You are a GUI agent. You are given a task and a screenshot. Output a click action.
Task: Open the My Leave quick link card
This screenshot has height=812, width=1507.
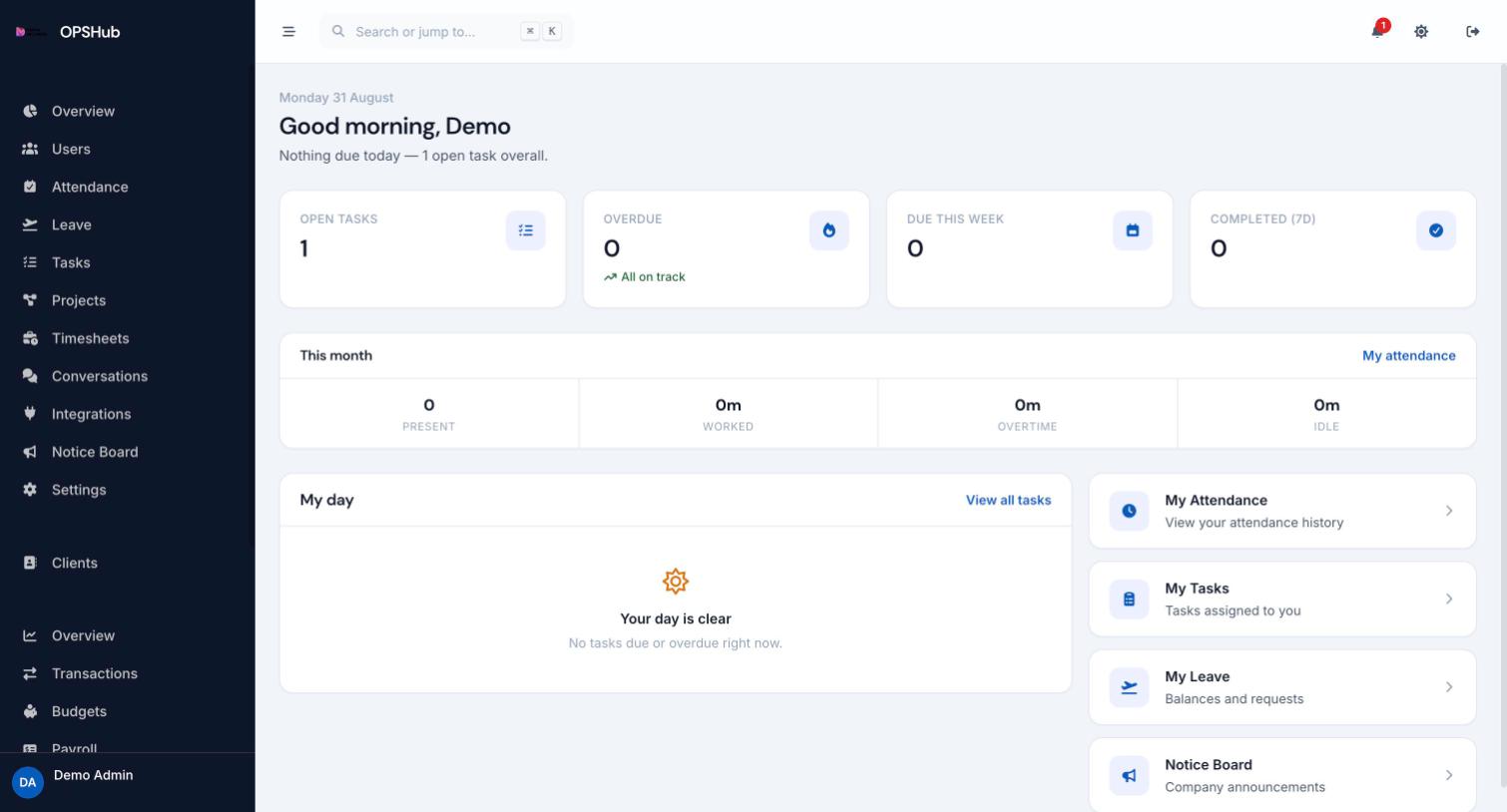click(x=1282, y=687)
